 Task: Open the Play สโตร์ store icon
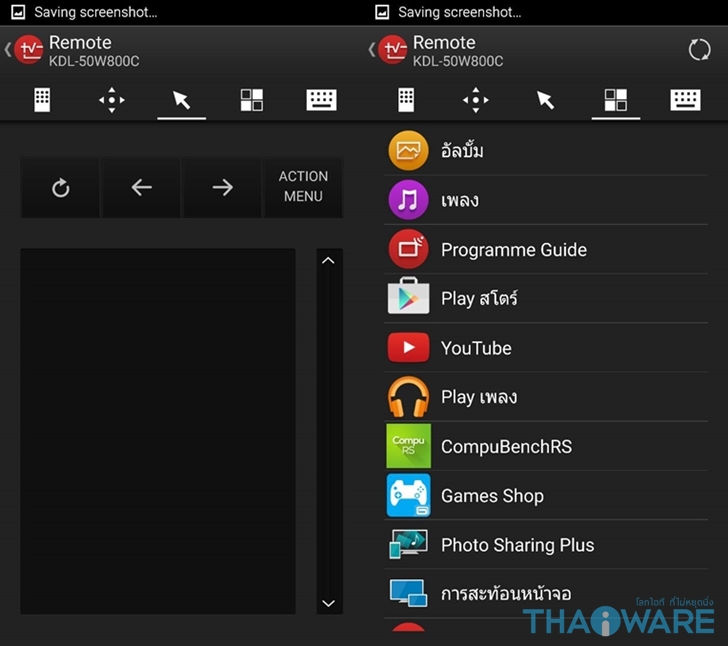pyautogui.click(x=408, y=296)
